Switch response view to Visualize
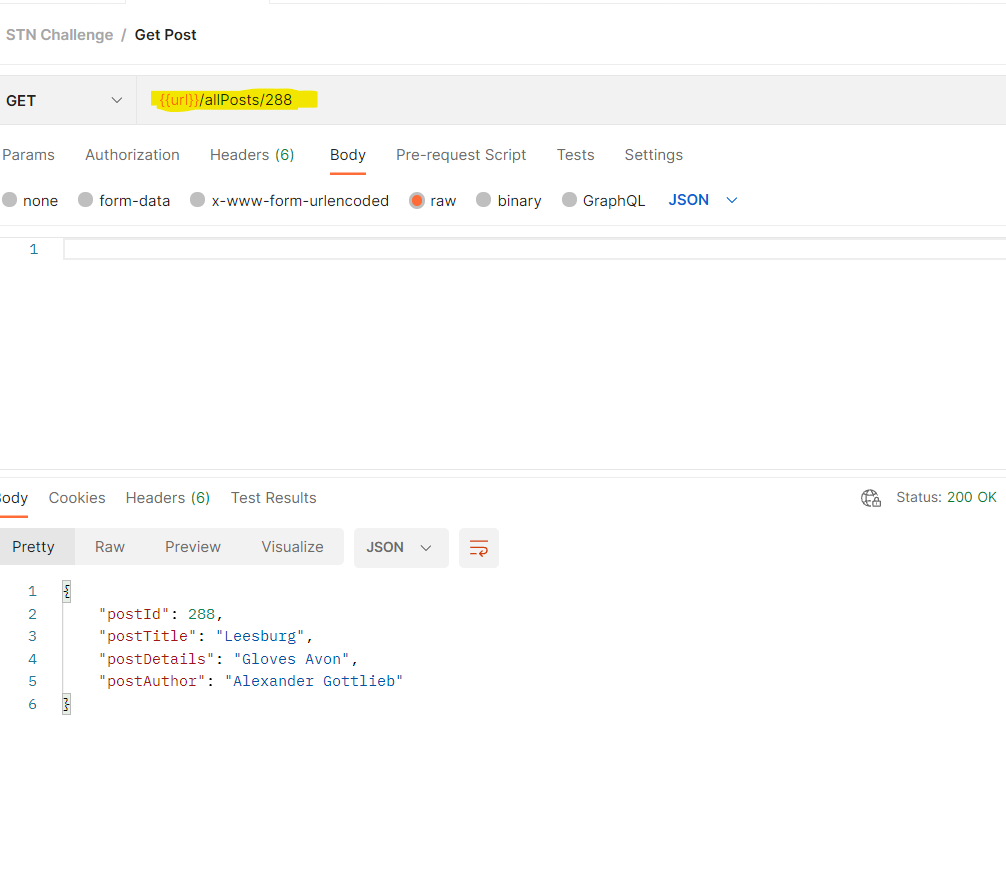Viewport: 1006px width, 878px height. 292,547
